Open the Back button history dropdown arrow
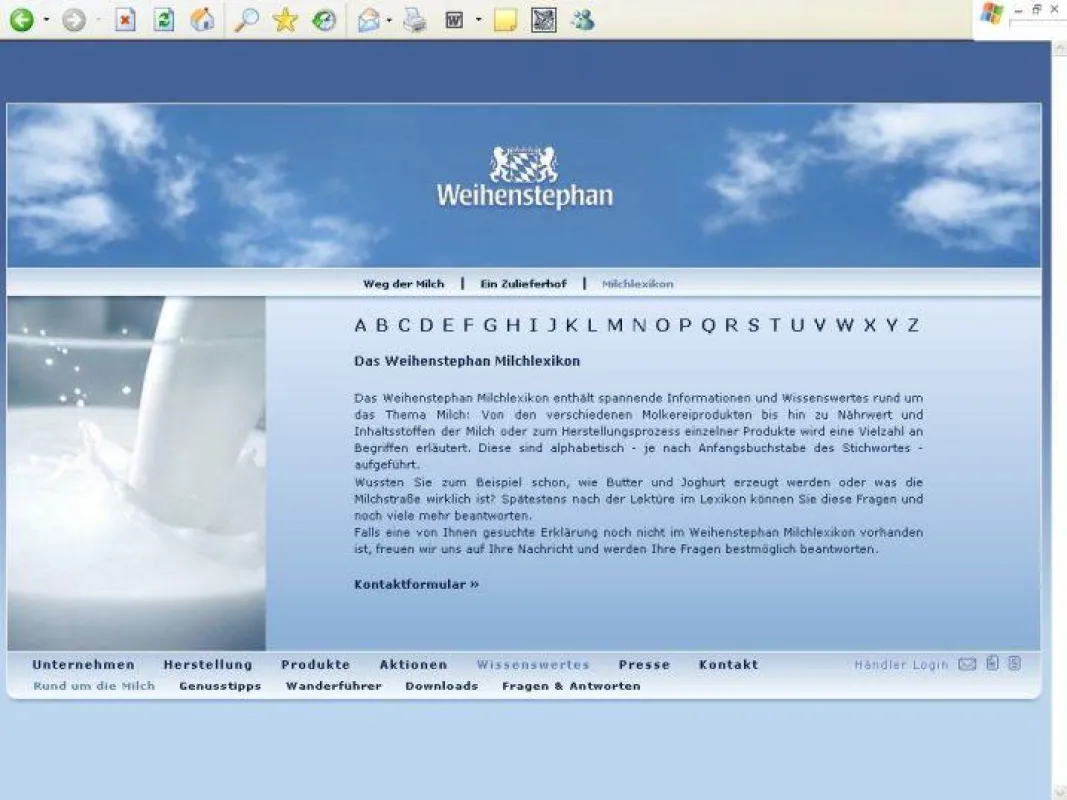This screenshot has height=800, width=1067. (x=46, y=20)
